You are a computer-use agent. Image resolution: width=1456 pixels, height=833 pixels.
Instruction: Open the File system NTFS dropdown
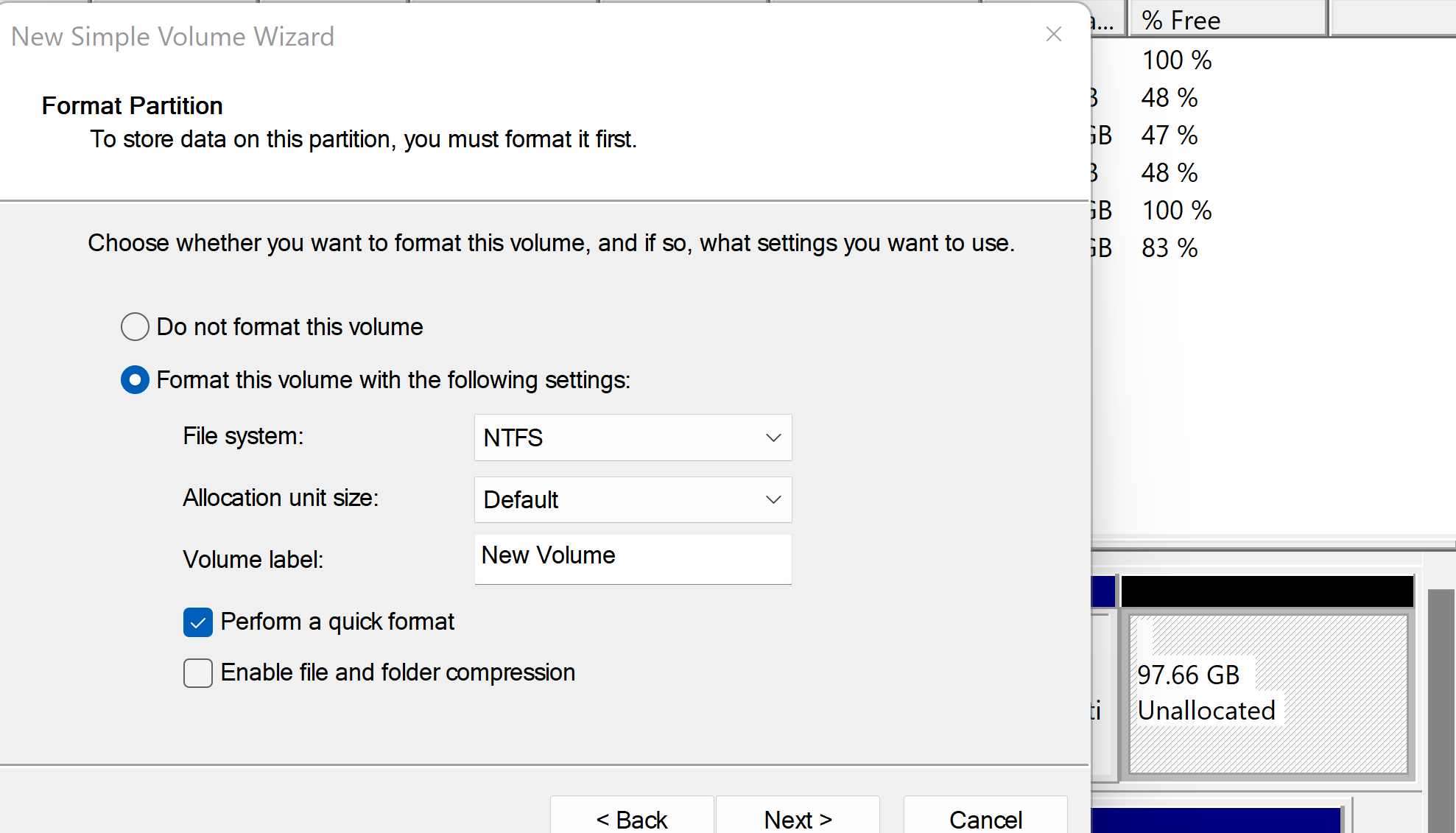(x=632, y=437)
